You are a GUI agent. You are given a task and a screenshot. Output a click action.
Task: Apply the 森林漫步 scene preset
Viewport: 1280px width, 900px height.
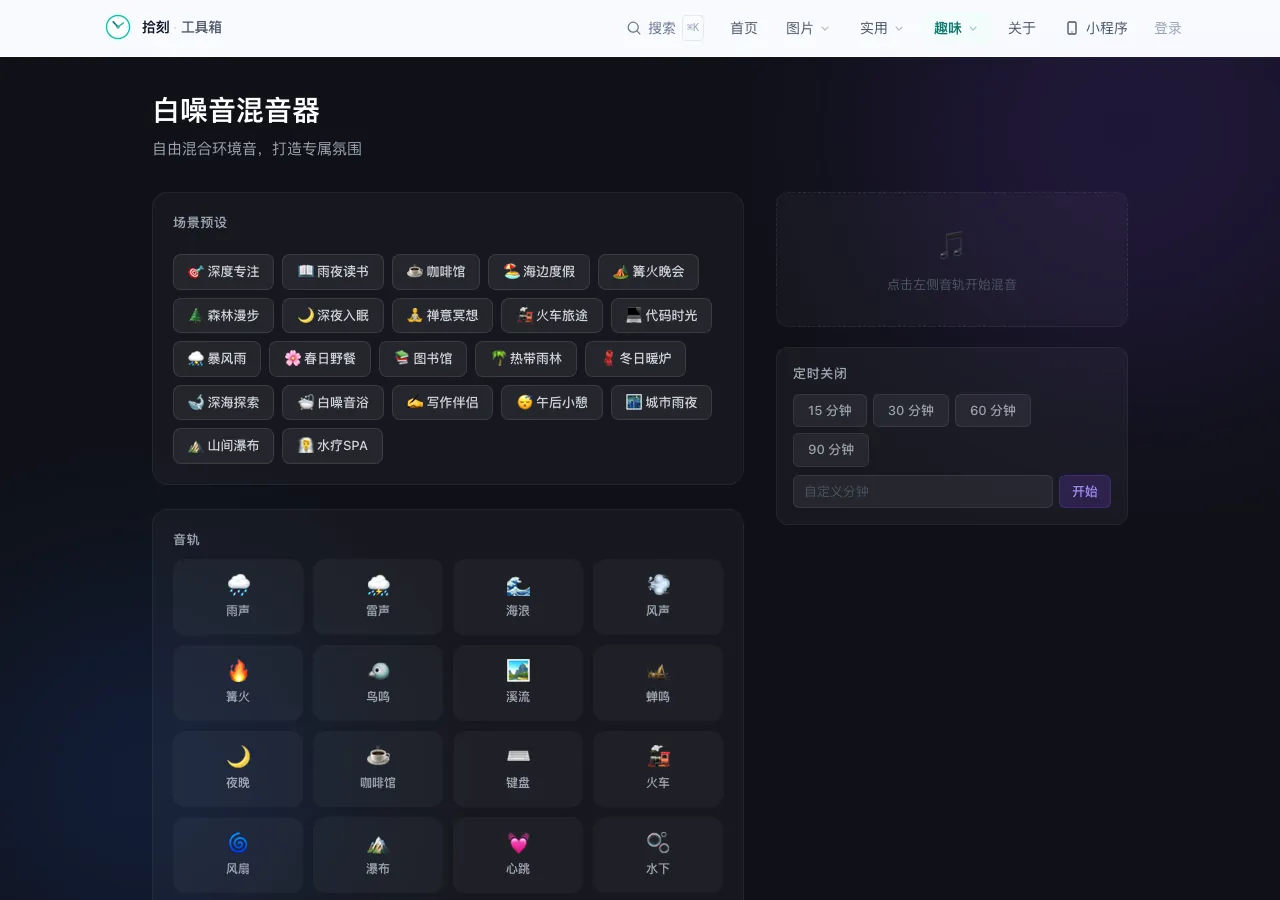click(x=223, y=315)
